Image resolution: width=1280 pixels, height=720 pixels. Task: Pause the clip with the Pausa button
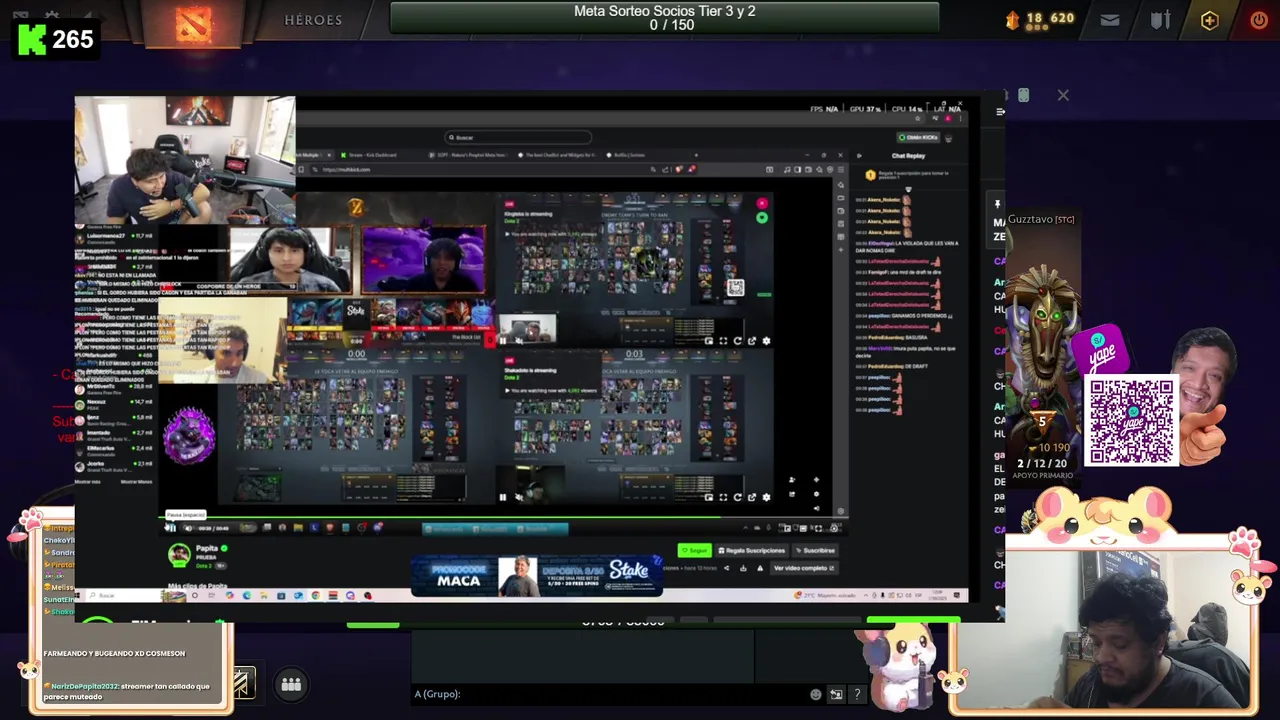(x=171, y=527)
